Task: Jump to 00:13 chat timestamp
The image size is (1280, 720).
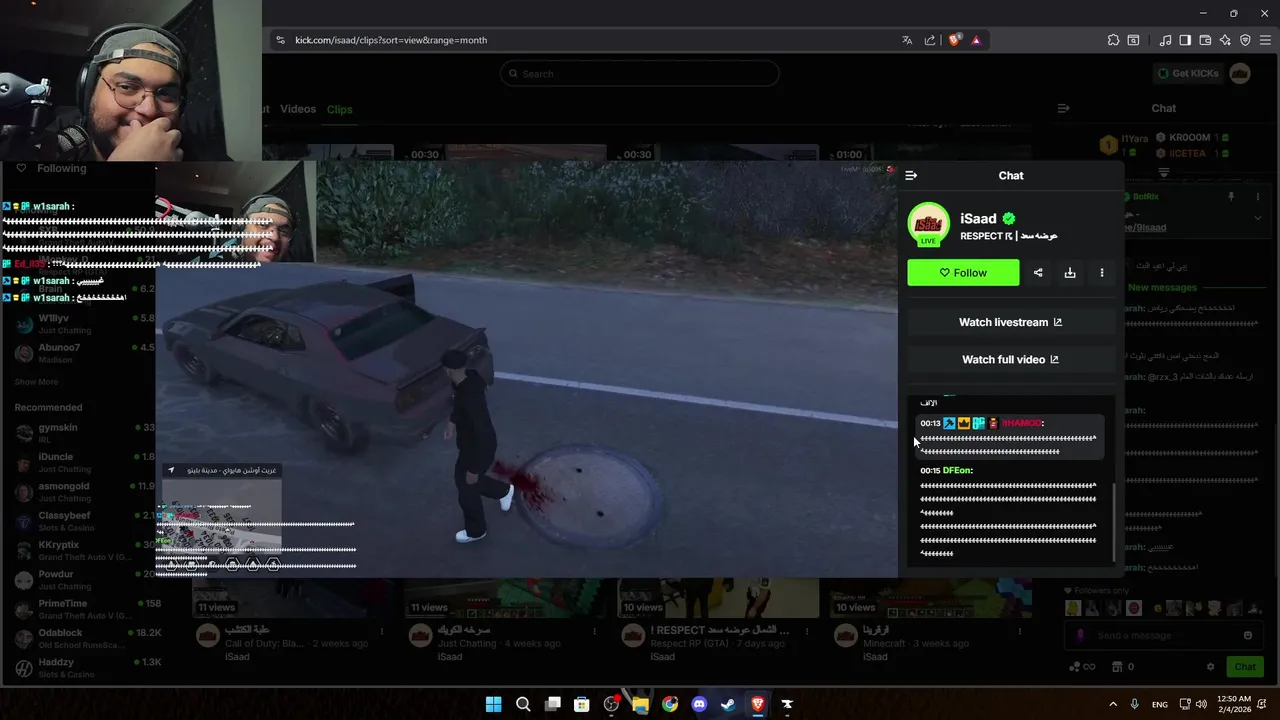Action: (x=930, y=423)
